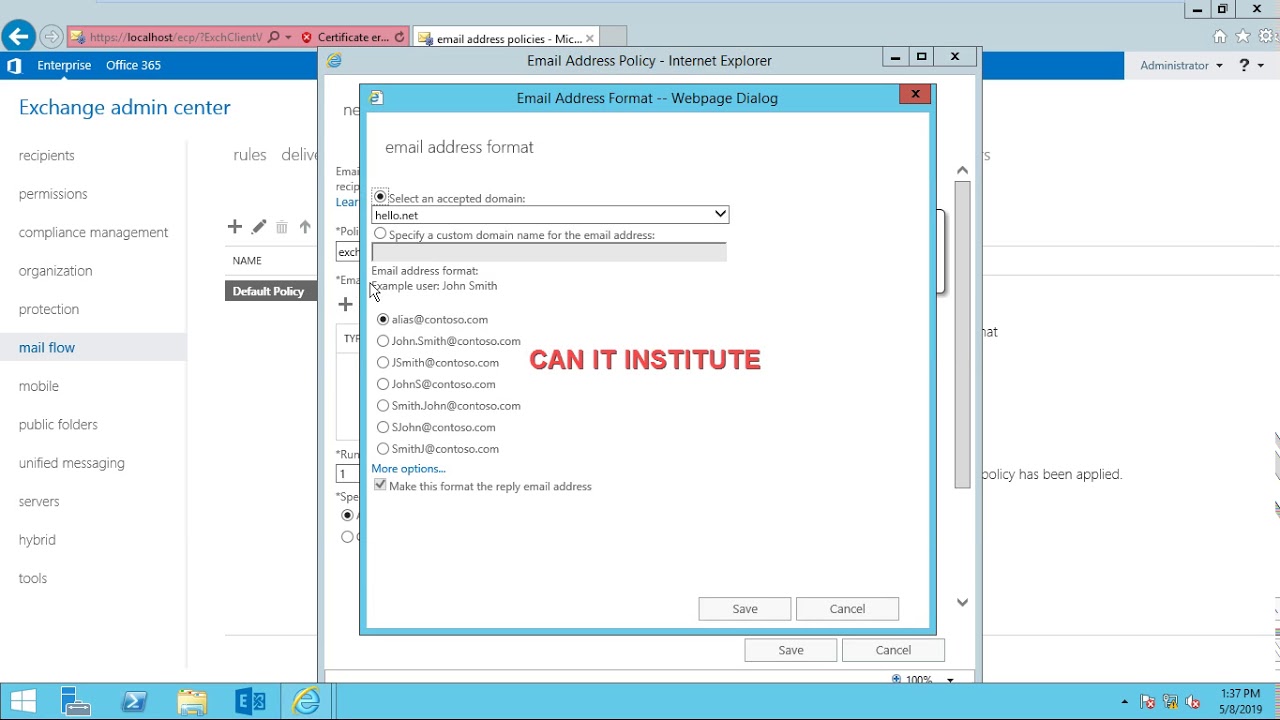Click the browser favorites star icon
This screenshot has height=720, width=1280.
1243,37
